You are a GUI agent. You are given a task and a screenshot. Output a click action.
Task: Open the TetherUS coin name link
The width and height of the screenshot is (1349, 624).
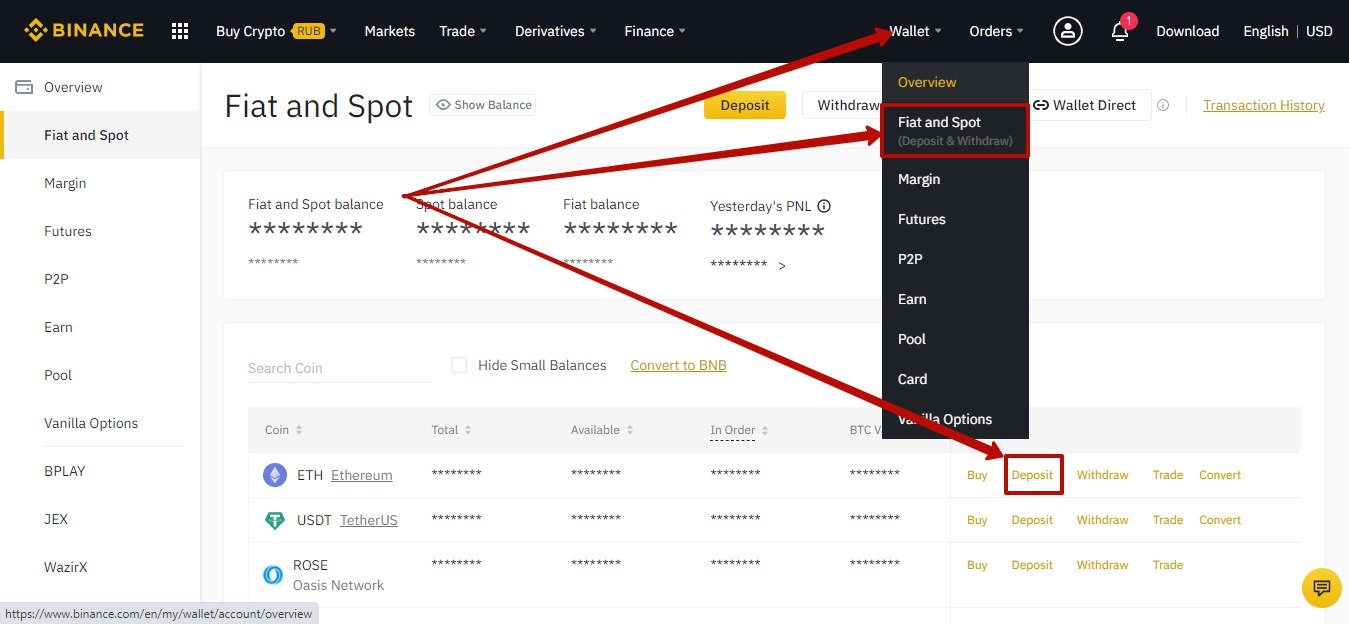tap(369, 520)
